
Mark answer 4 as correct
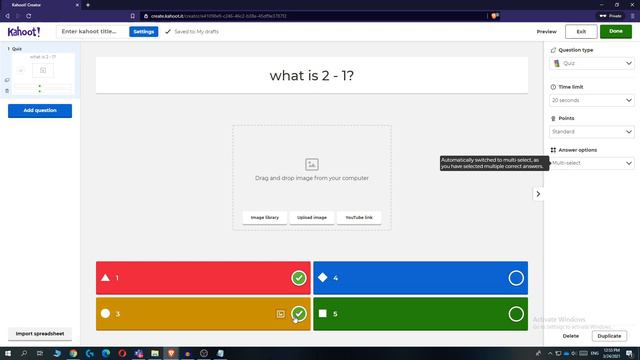tap(516, 278)
